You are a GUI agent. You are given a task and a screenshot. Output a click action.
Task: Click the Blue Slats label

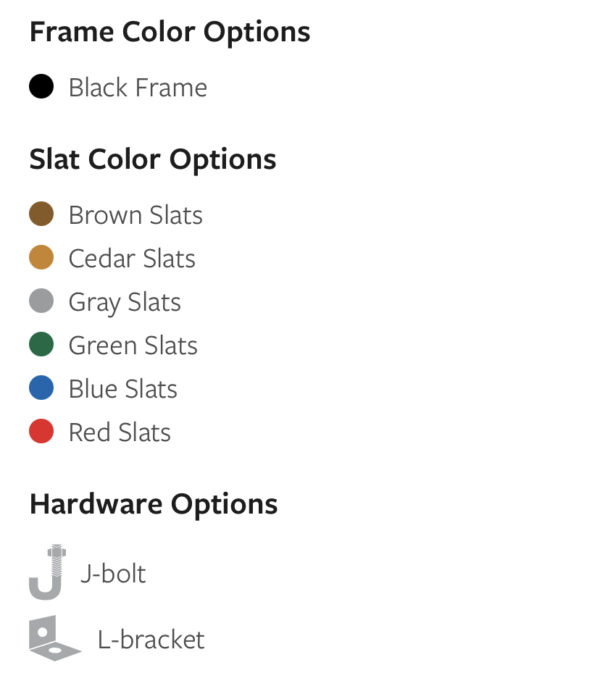123,389
